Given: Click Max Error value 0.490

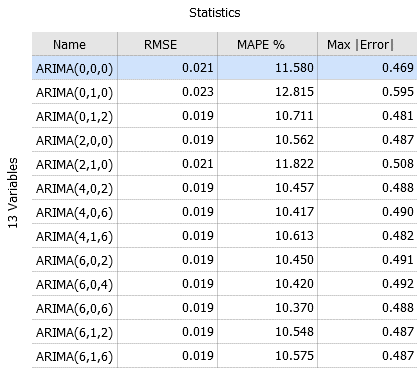Looking at the screenshot, I should pos(398,212).
